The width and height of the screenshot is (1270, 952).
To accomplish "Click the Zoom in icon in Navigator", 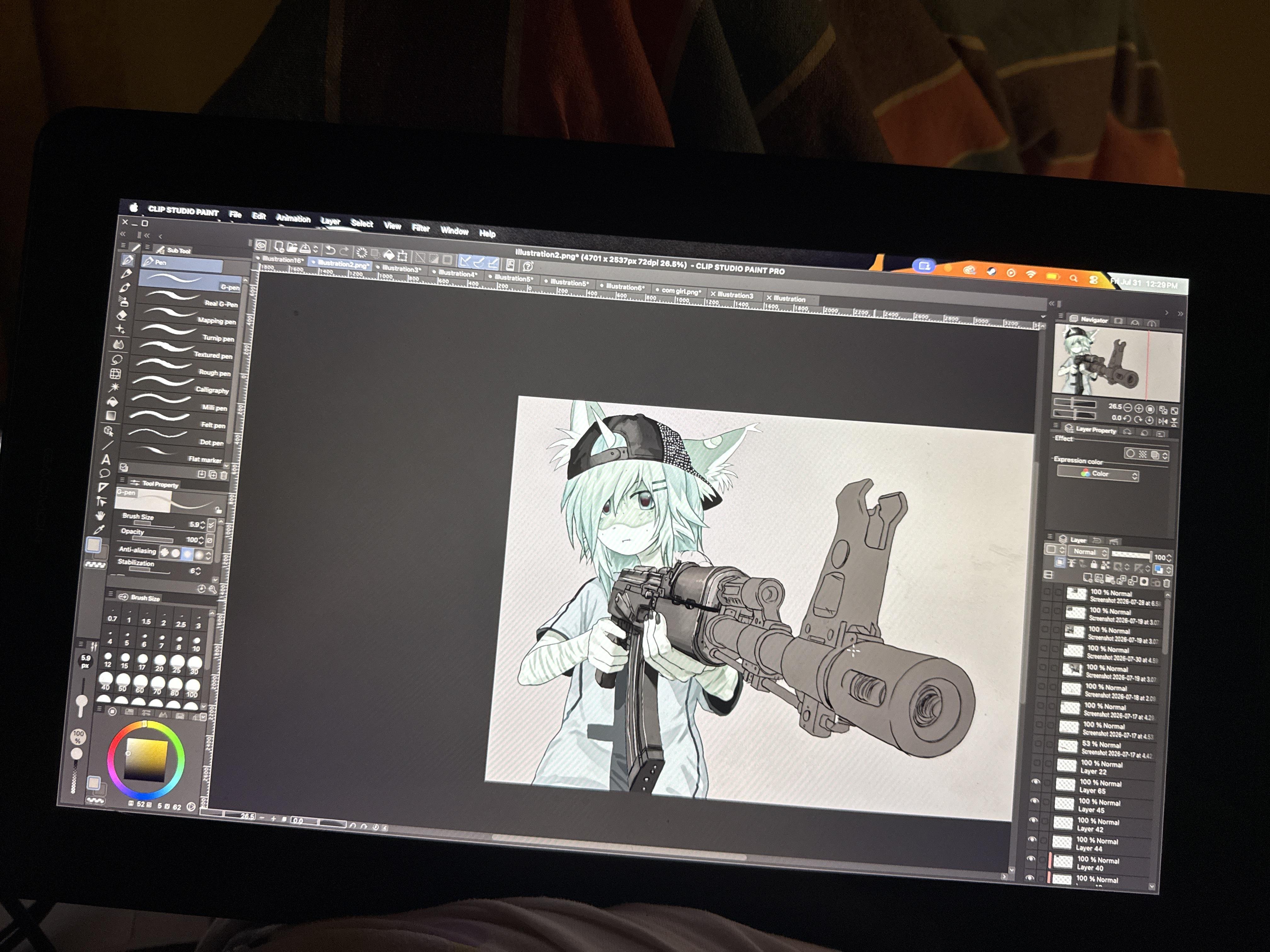I will [x=1139, y=409].
